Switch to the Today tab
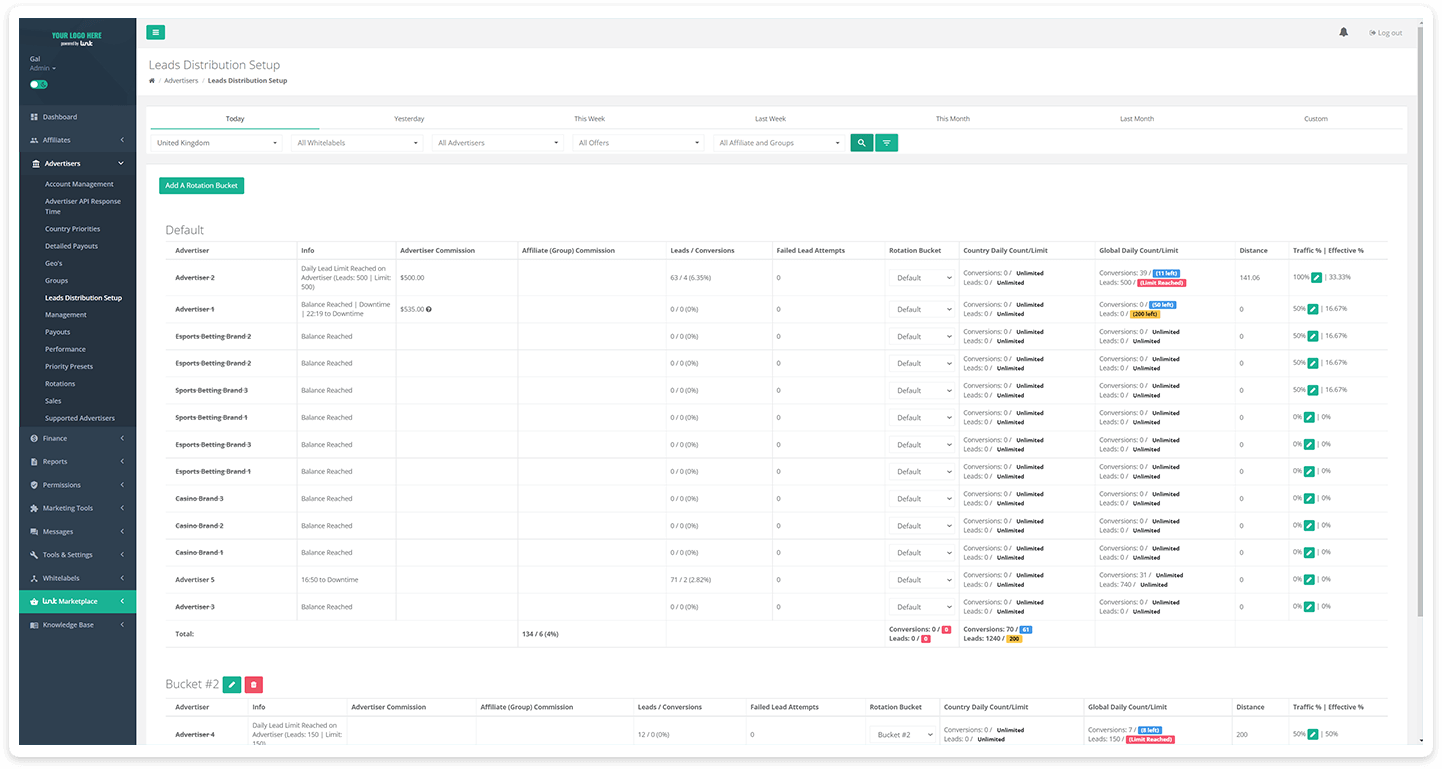 pos(235,119)
